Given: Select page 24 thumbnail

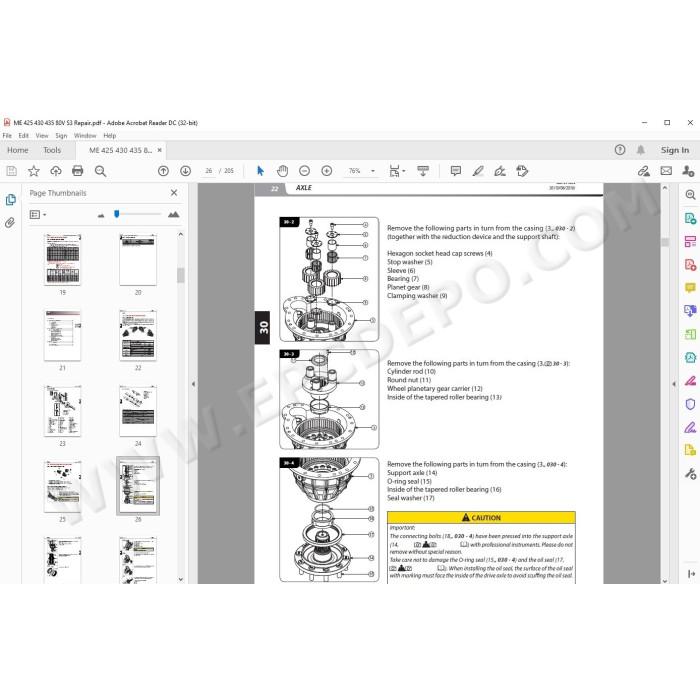Looking at the screenshot, I should click(x=138, y=411).
